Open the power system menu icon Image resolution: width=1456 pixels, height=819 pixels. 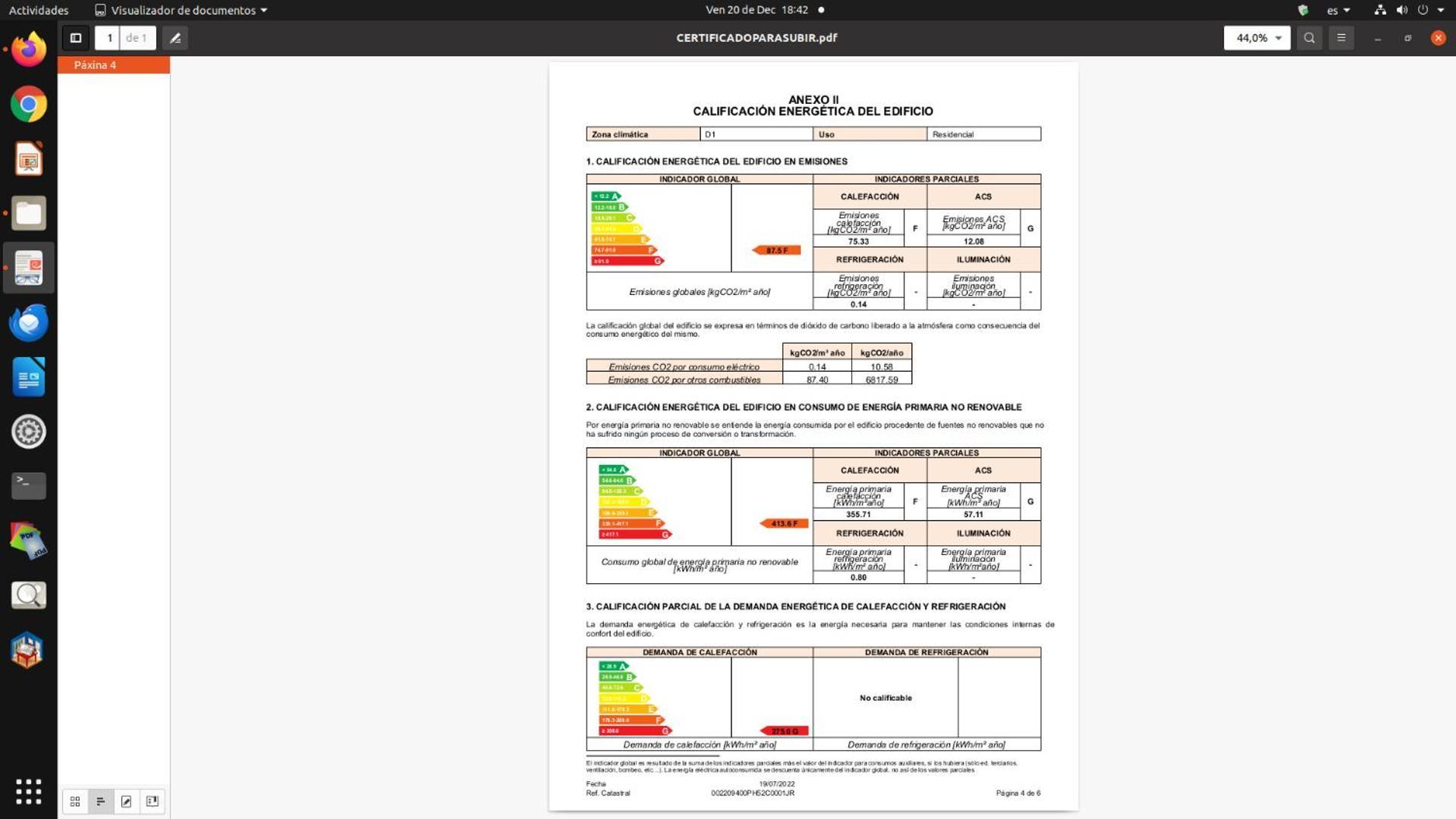click(1423, 10)
